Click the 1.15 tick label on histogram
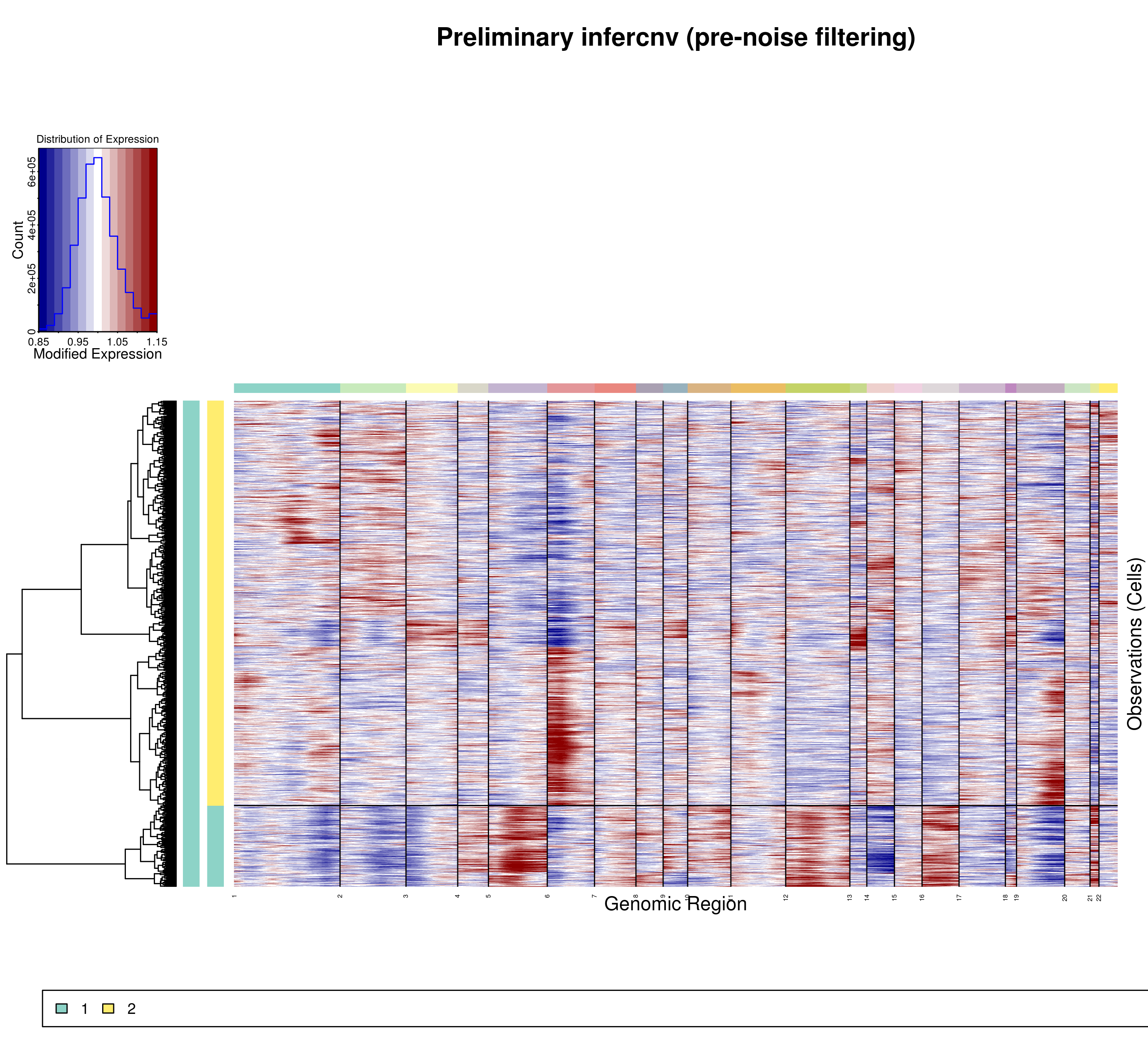This screenshot has height=1064, width=1148. [x=156, y=342]
